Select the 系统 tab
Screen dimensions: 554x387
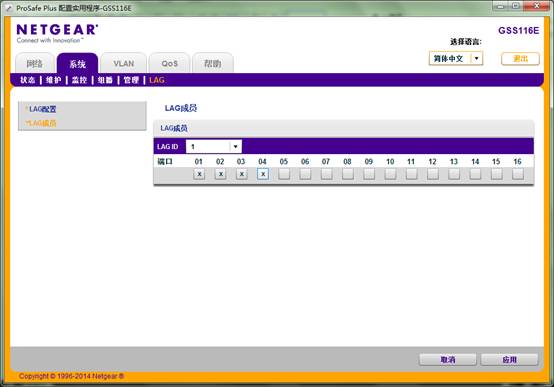(77, 64)
